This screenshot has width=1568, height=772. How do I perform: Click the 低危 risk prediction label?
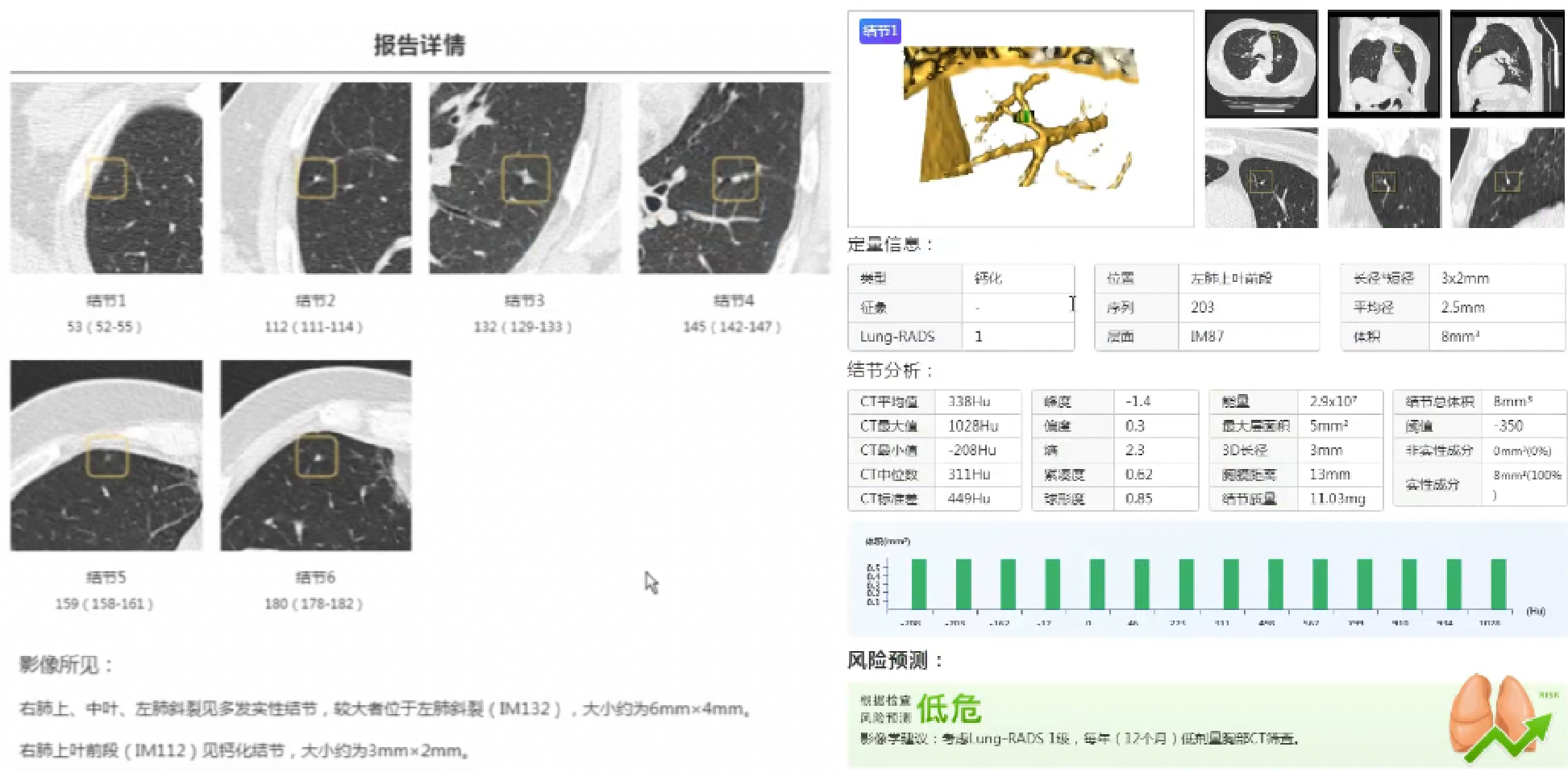[x=948, y=708]
